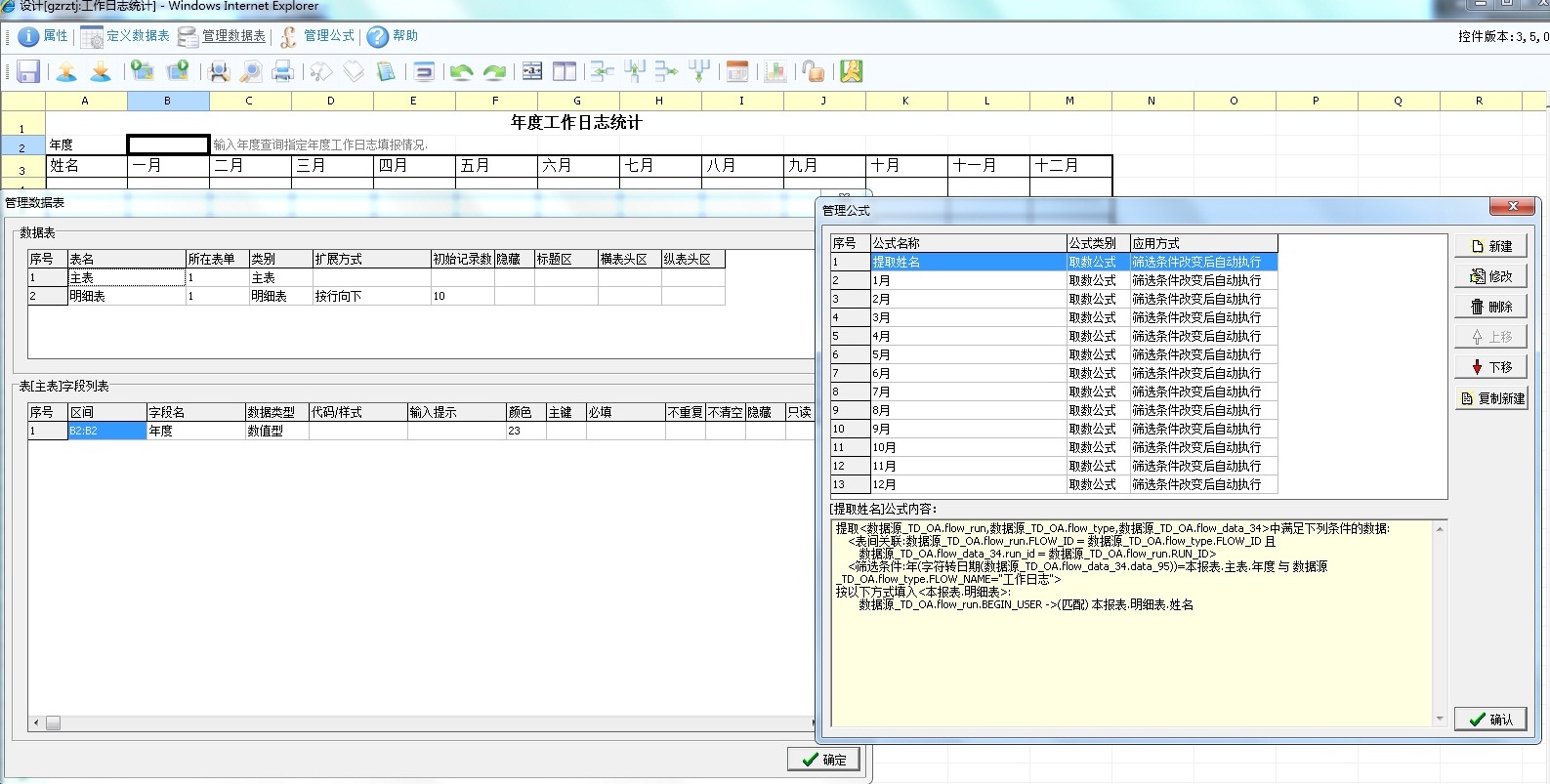Viewport: 1550px width, 784px height.
Task: Click the print preview toolbar icon
Action: (220, 71)
